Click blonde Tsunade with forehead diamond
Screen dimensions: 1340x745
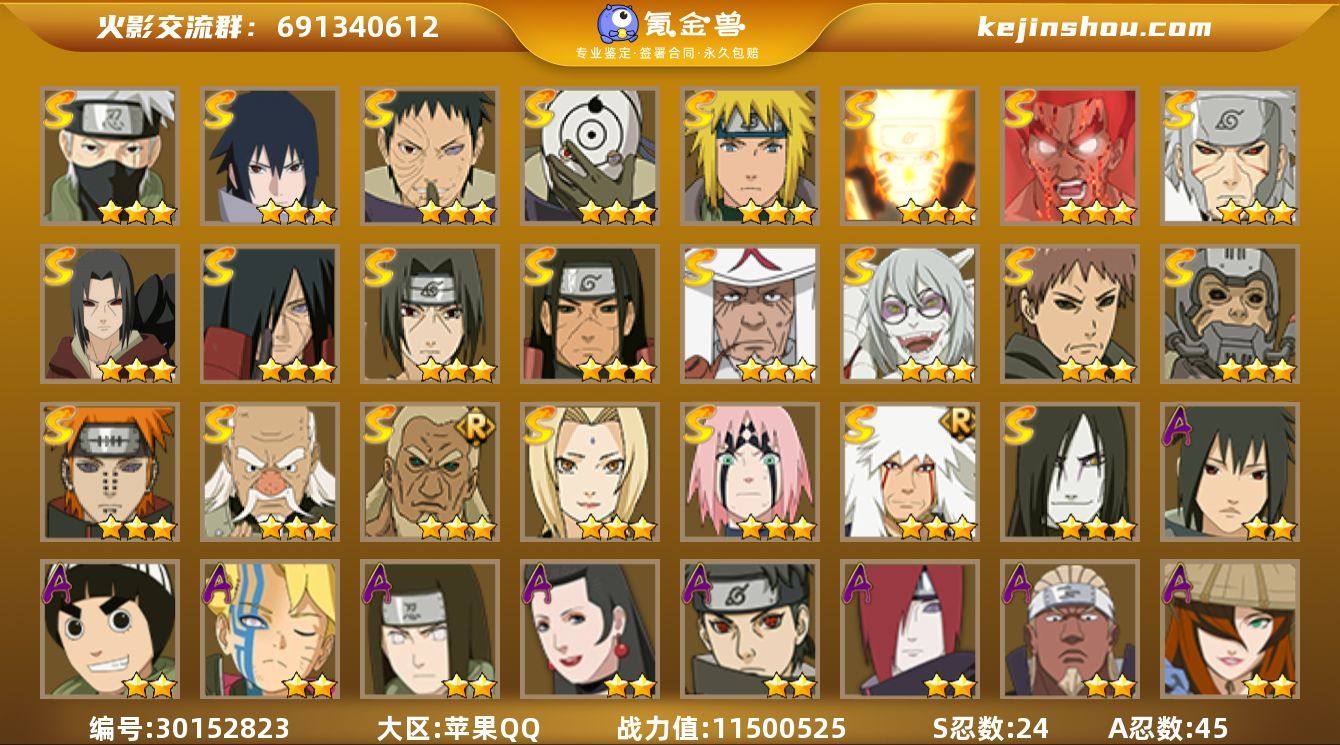pos(589,472)
